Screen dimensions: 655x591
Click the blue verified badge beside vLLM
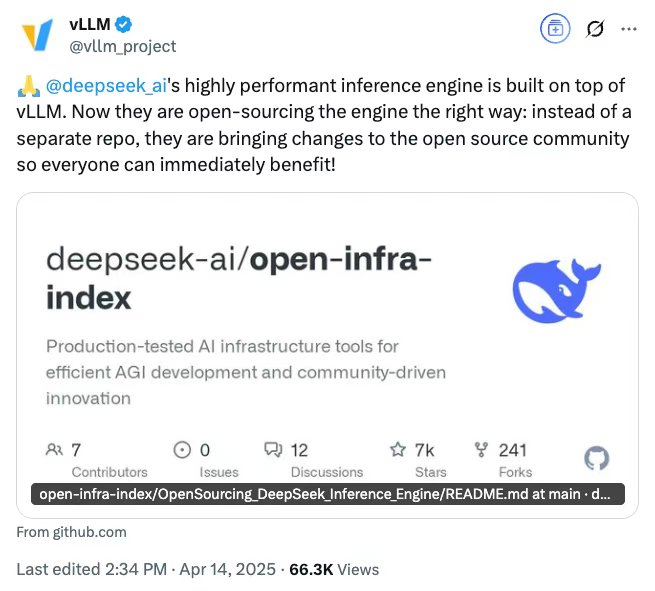coord(124,24)
